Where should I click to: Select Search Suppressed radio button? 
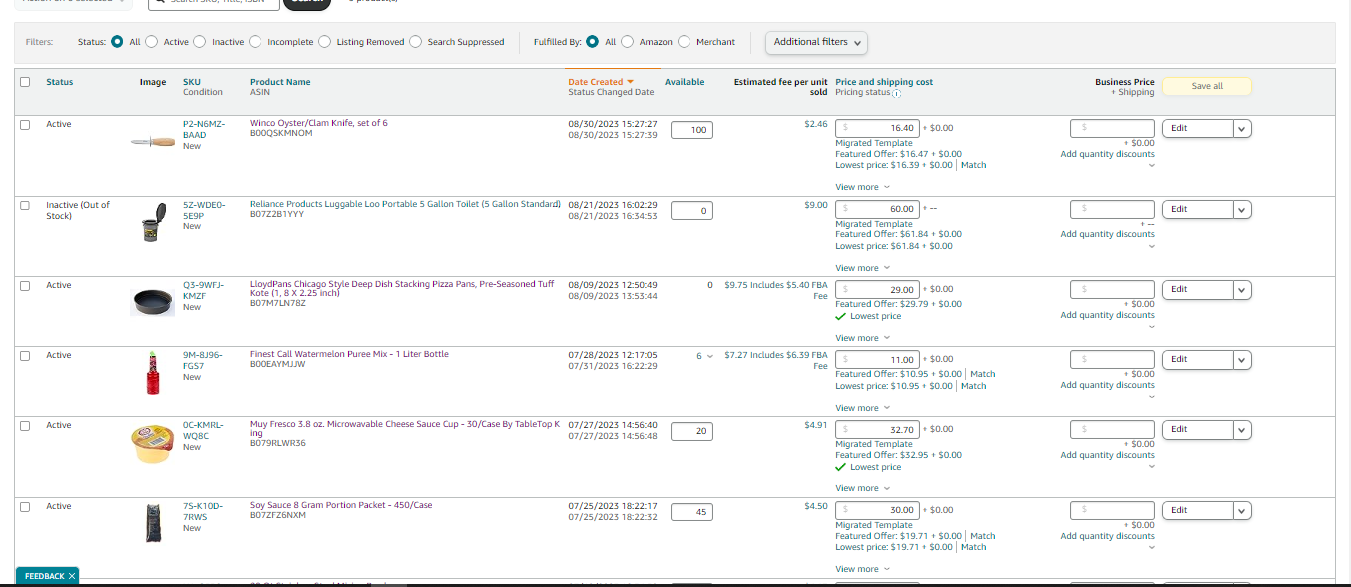click(415, 42)
